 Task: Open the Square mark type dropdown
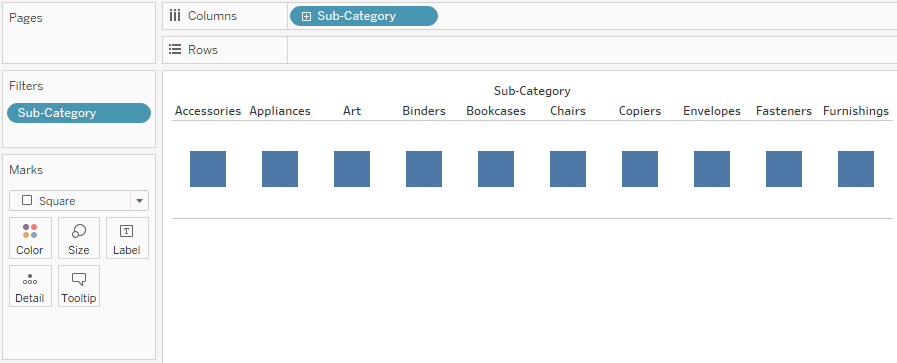[x=79, y=201]
